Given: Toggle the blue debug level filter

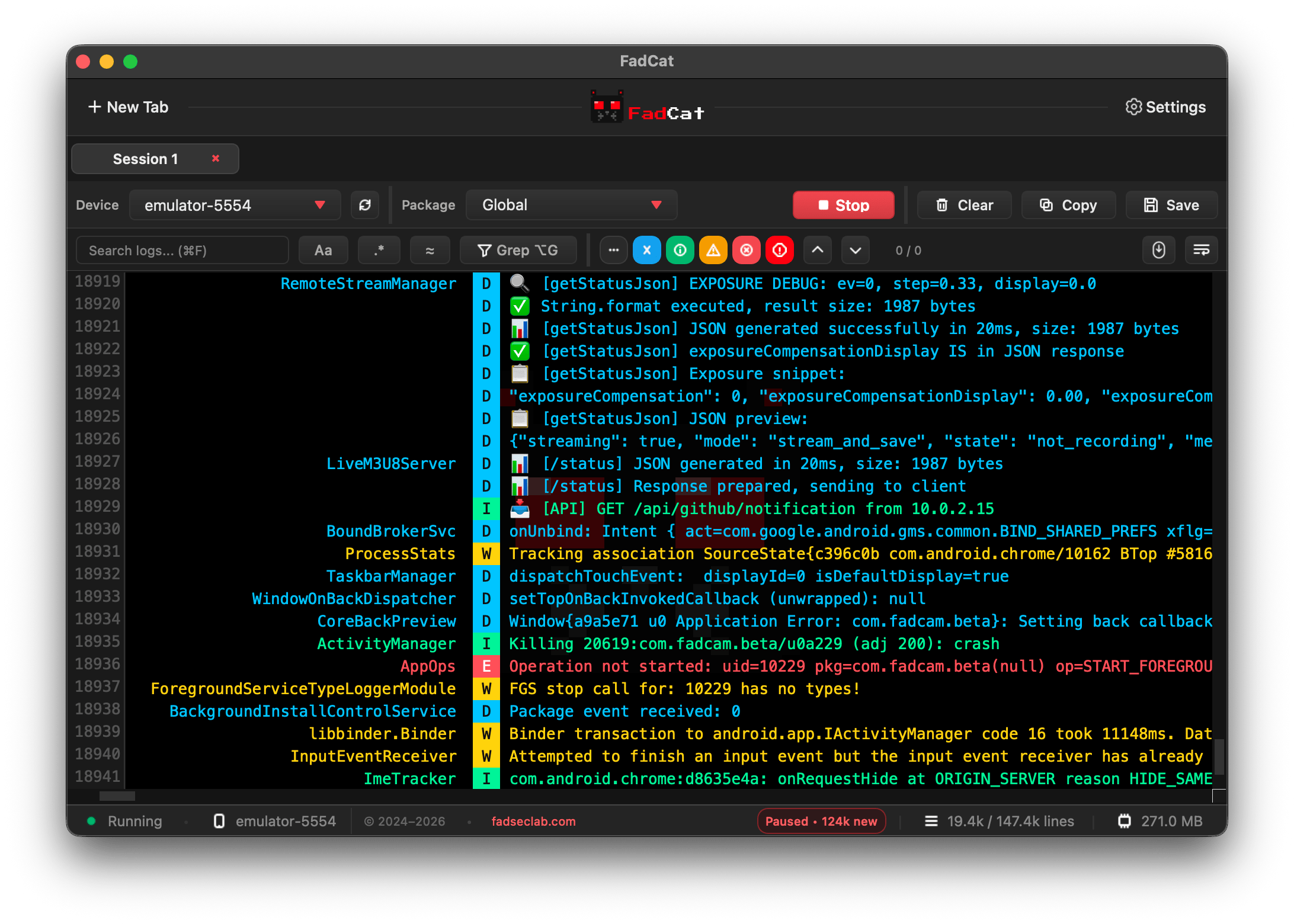Looking at the screenshot, I should [647, 251].
